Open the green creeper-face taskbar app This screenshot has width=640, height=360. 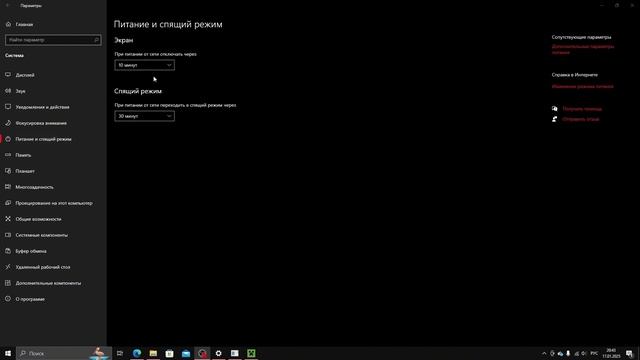point(251,353)
